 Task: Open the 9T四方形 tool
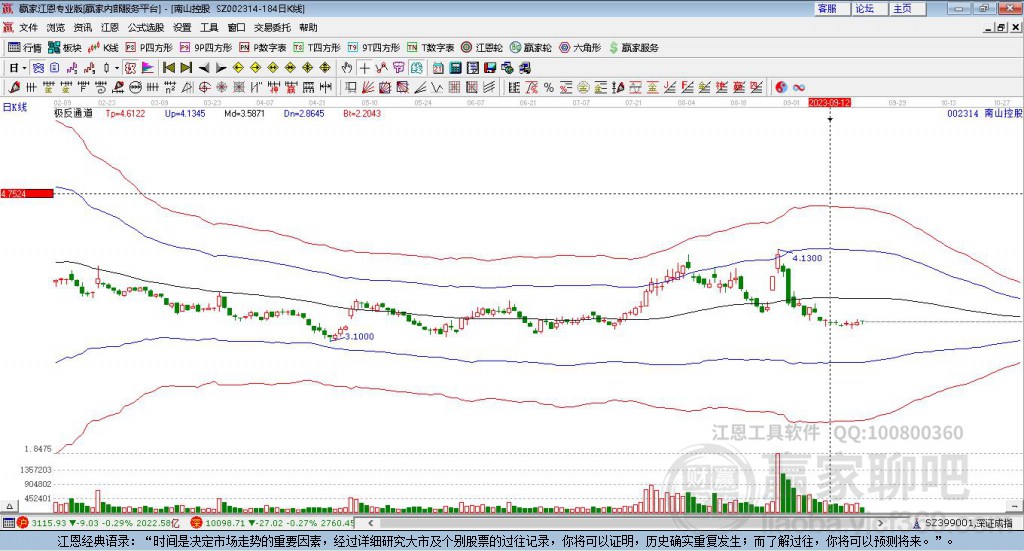coord(374,48)
